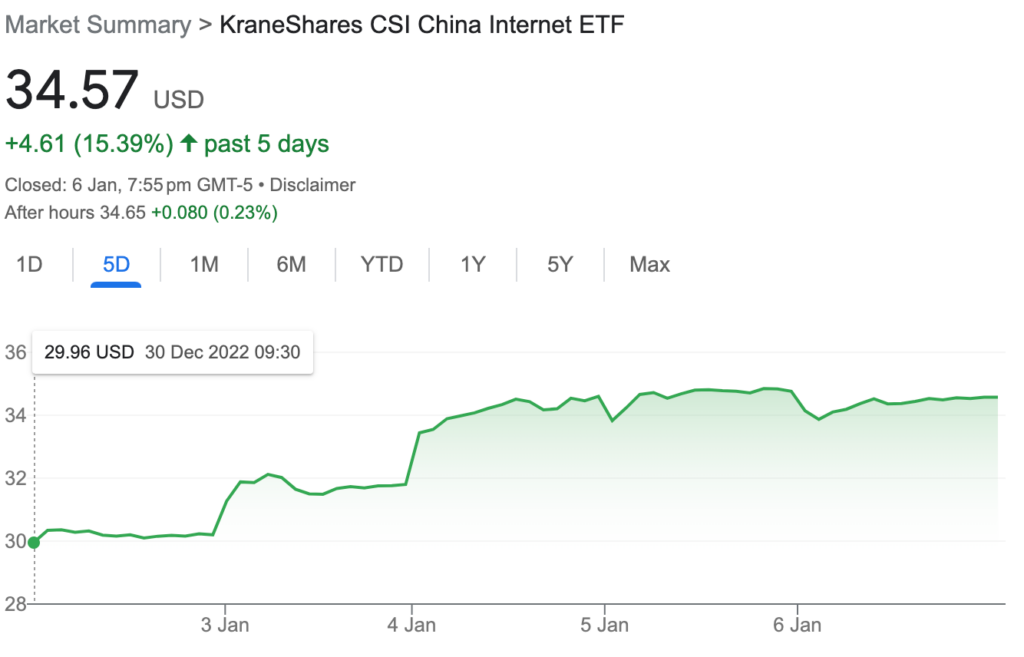Click the green up arrow icon
The height and width of the screenshot is (657, 1024).
pyautogui.click(x=188, y=144)
